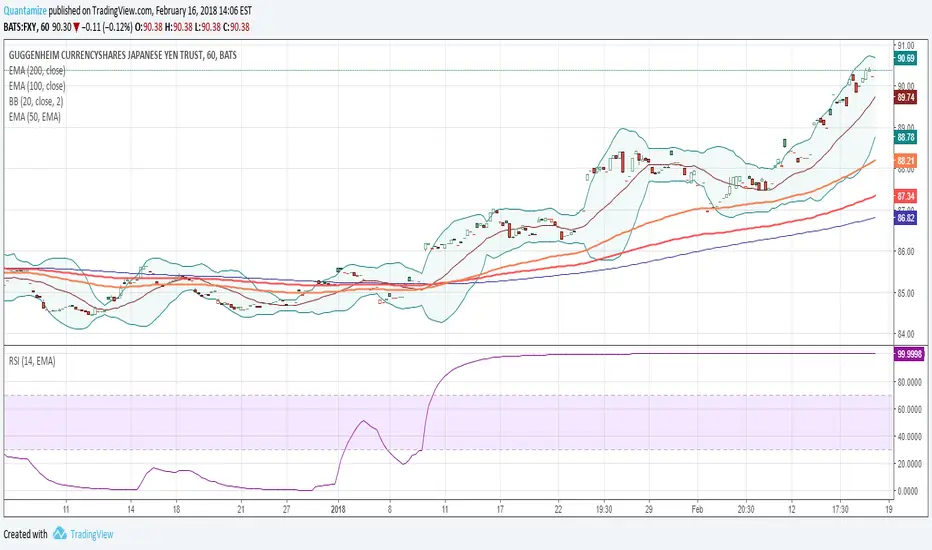Click the 91.00 price axis label

(906, 45)
